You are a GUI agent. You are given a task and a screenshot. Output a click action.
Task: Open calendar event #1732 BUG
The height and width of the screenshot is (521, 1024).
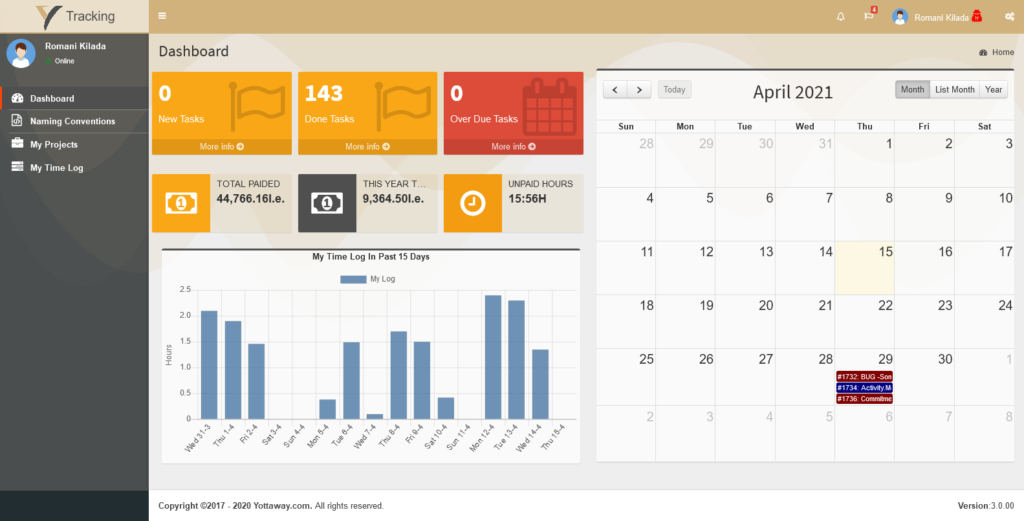tap(864, 376)
